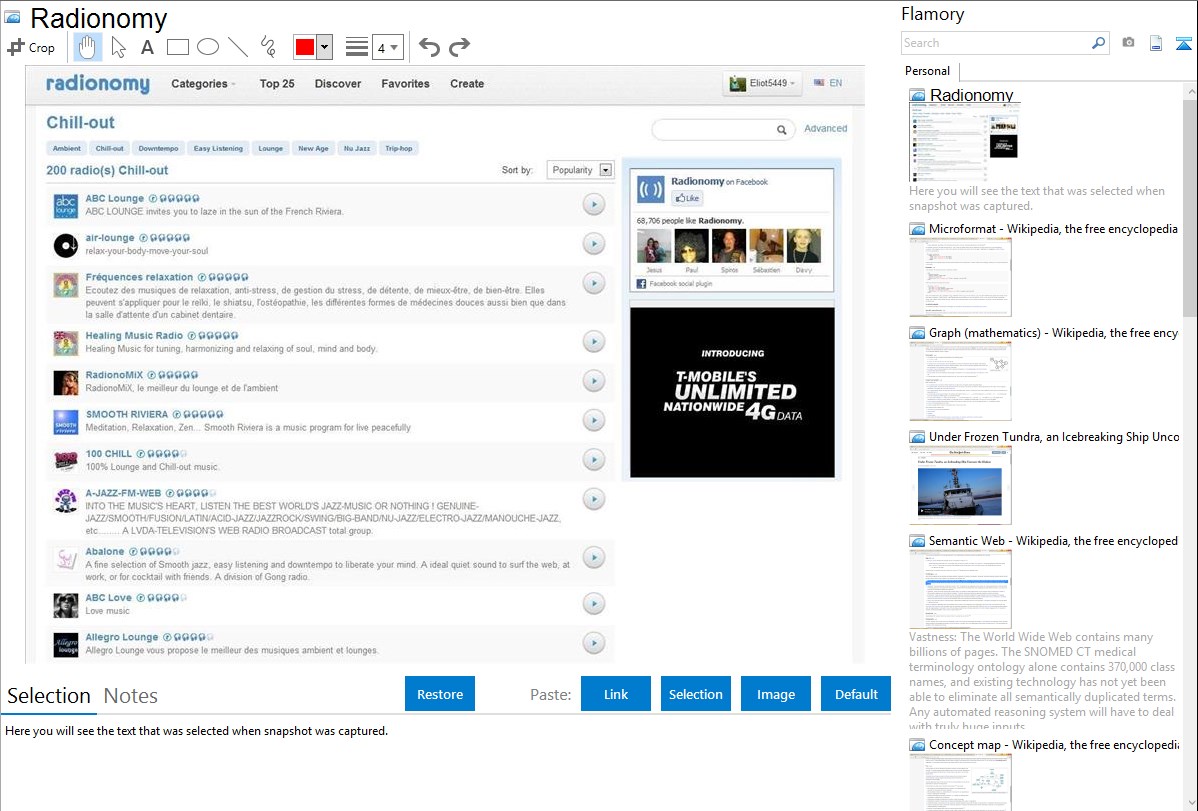Click the camera capture icon

coord(1128,43)
